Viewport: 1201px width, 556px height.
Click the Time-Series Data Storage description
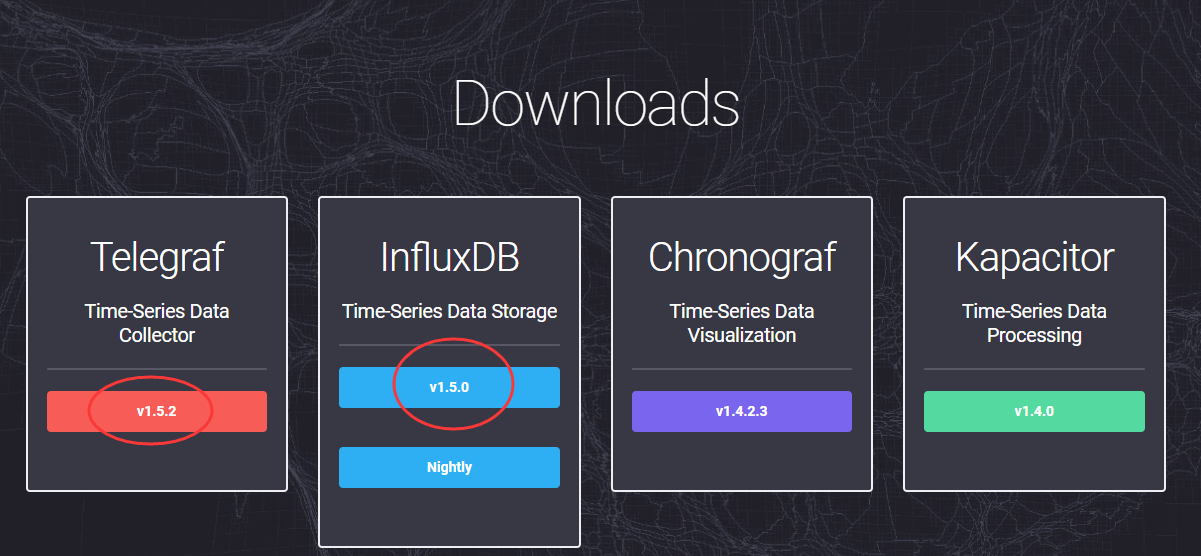pyautogui.click(x=450, y=311)
